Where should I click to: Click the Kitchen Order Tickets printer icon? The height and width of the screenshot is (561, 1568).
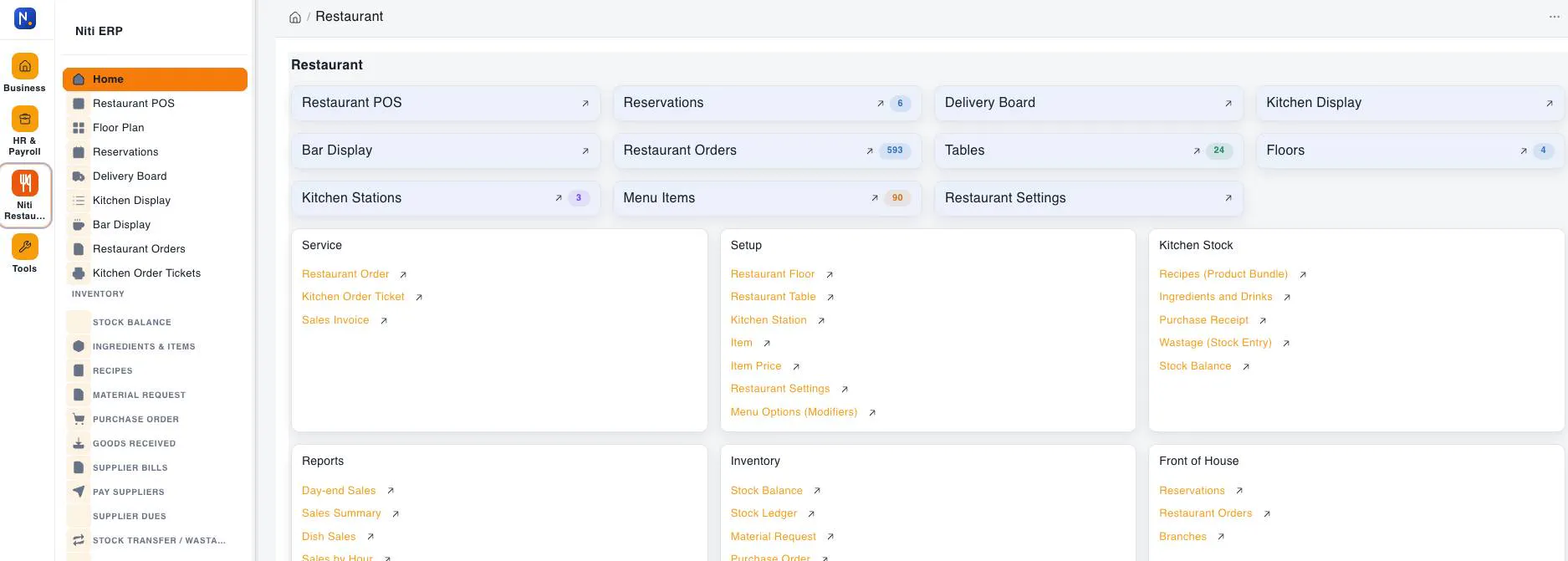[x=79, y=273]
